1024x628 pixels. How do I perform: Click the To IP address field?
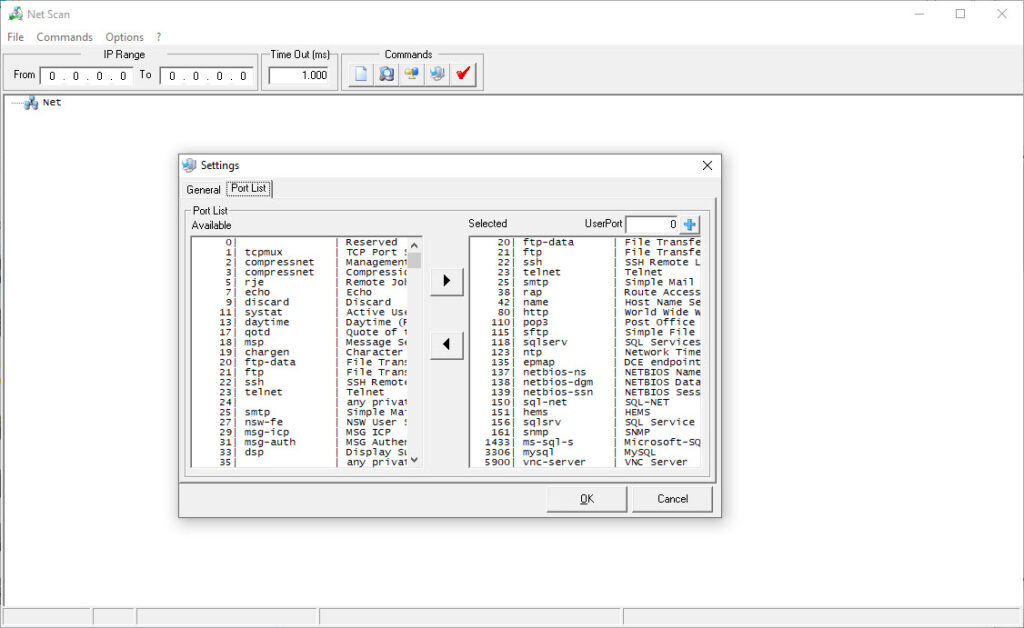(206, 76)
